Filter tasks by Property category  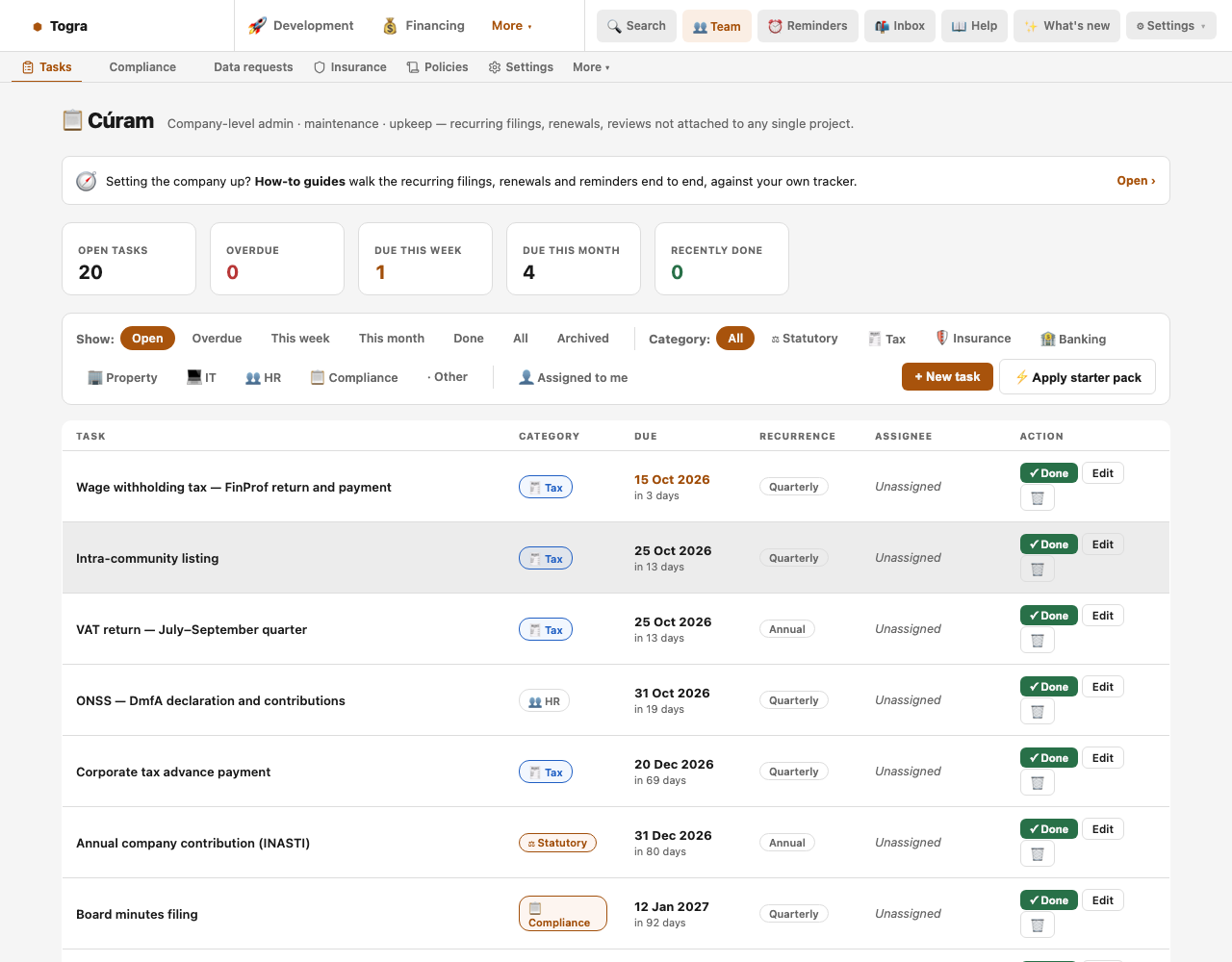(x=122, y=378)
